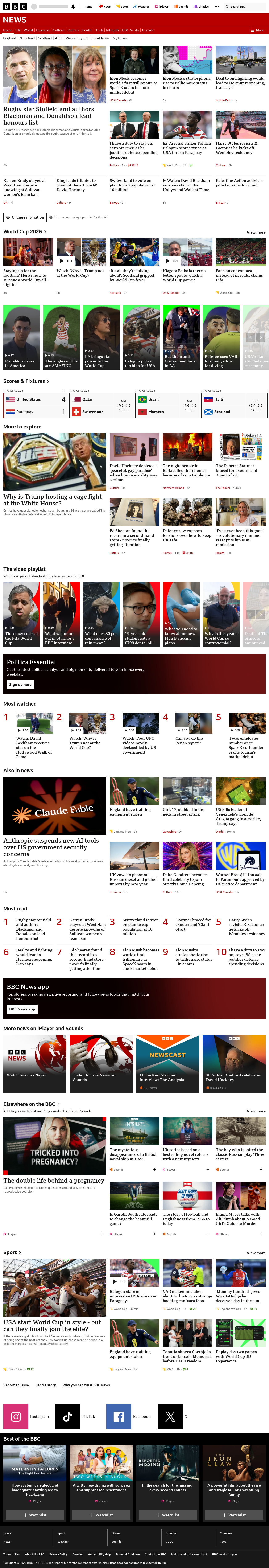Add 'mysterious disappearance of a British naval ship' via plus

tap(155, 1169)
